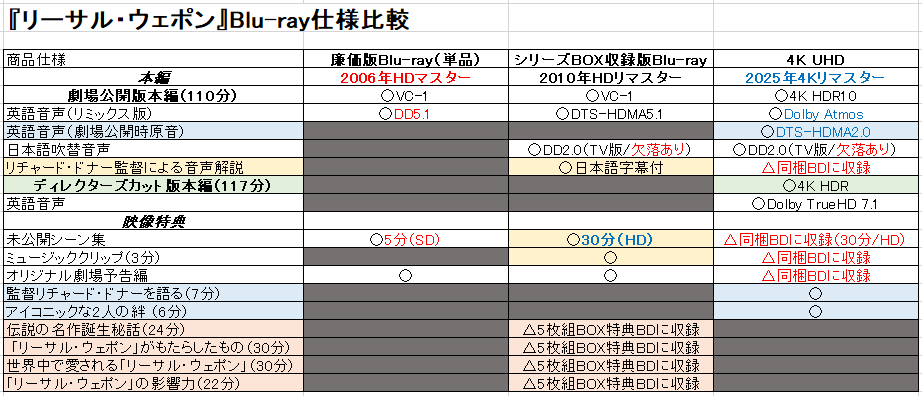Select the 廉価版Blu-ray(単品) column header
Screen dimensions: 922x396
click(x=405, y=60)
